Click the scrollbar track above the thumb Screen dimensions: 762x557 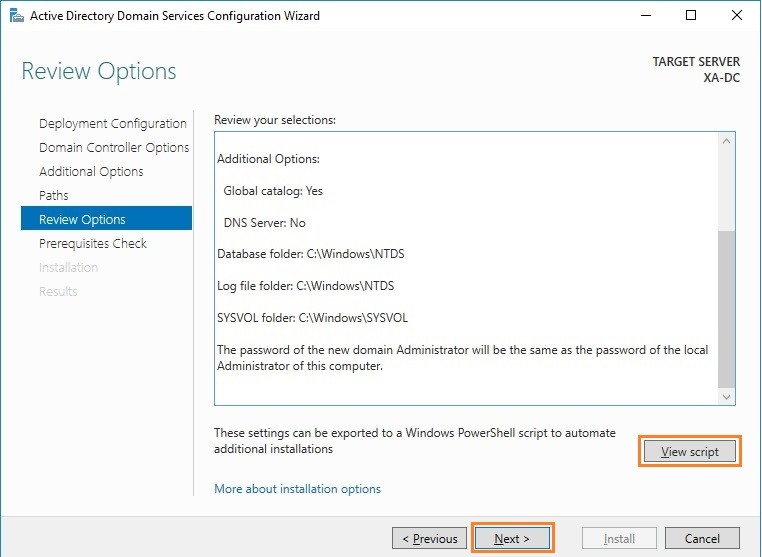pyautogui.click(x=727, y=191)
